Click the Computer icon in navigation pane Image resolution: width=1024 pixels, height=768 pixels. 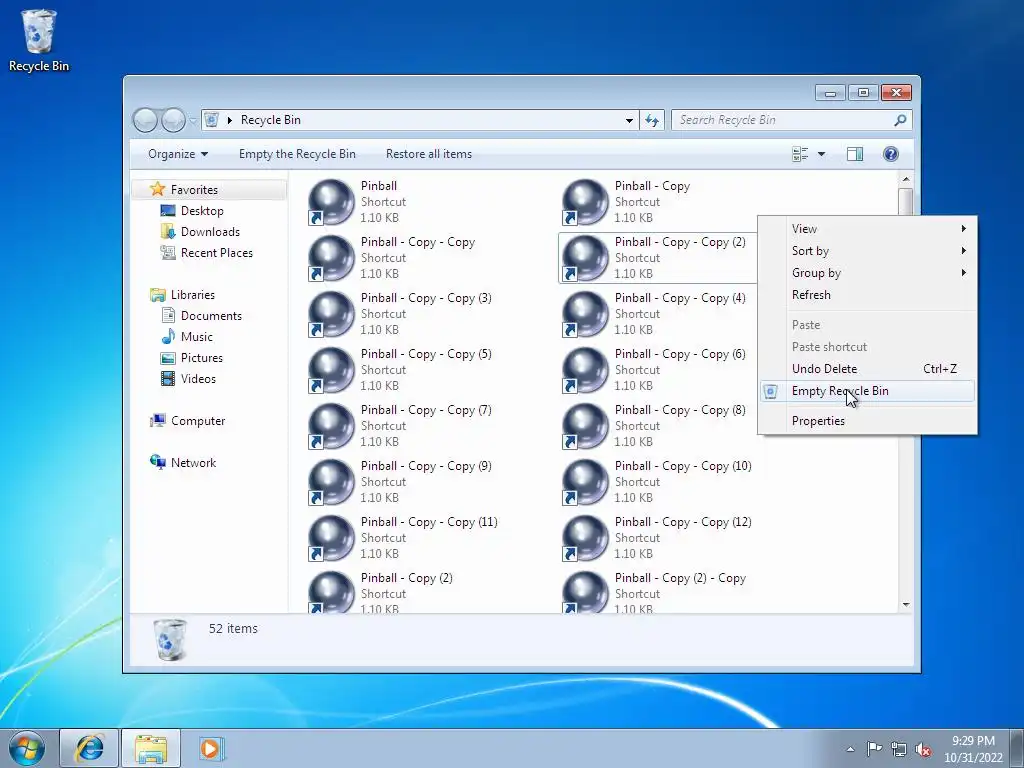[157, 421]
